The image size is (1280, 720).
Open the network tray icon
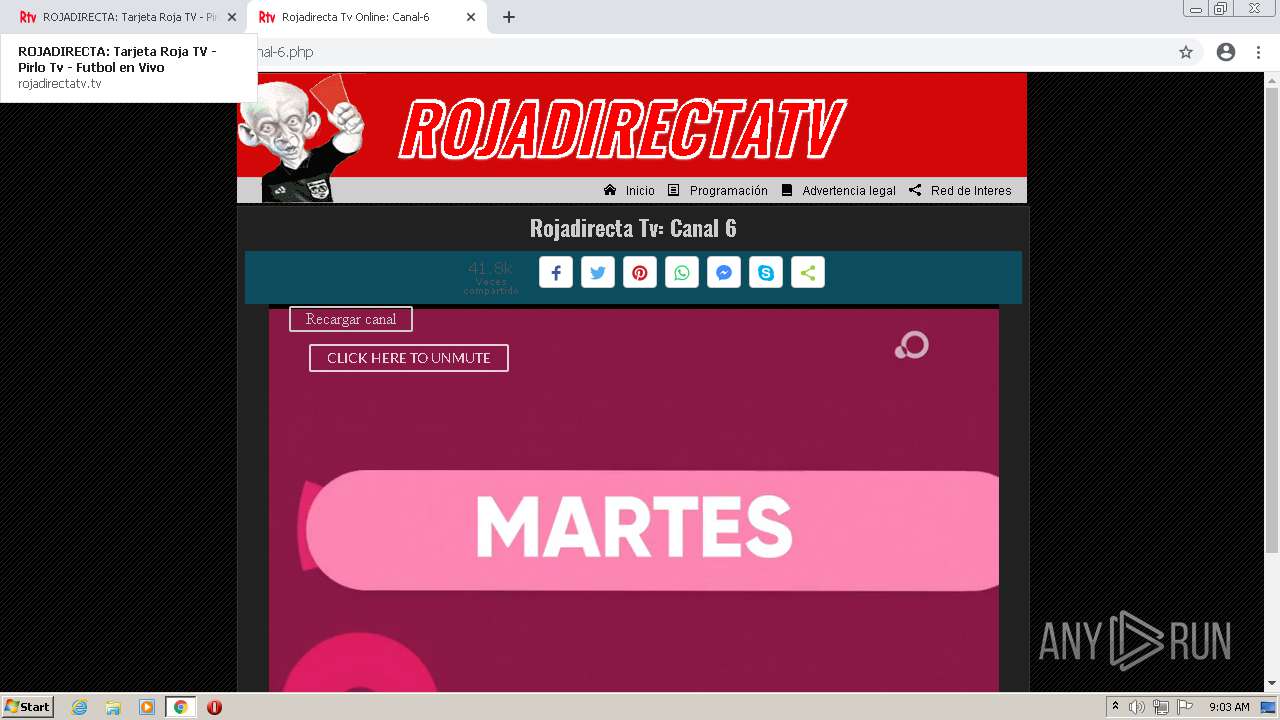pyautogui.click(x=1161, y=707)
